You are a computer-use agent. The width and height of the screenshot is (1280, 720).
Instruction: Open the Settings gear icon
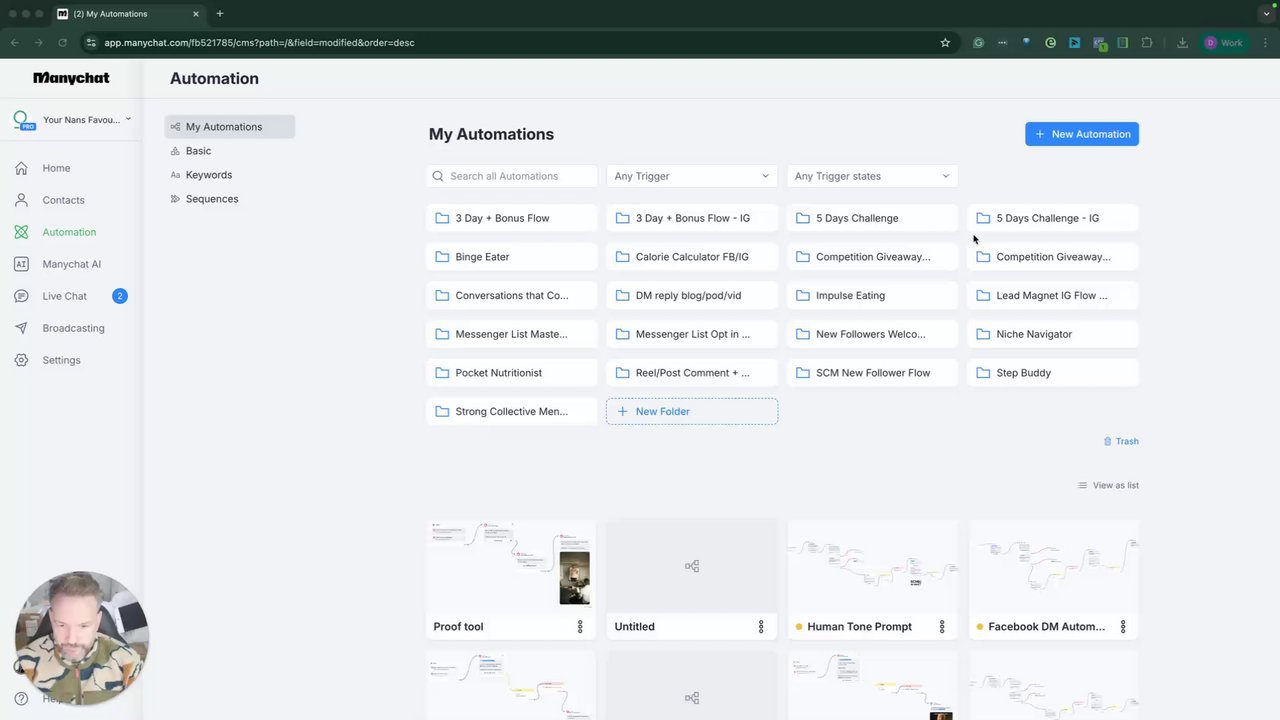pyautogui.click(x=21, y=360)
